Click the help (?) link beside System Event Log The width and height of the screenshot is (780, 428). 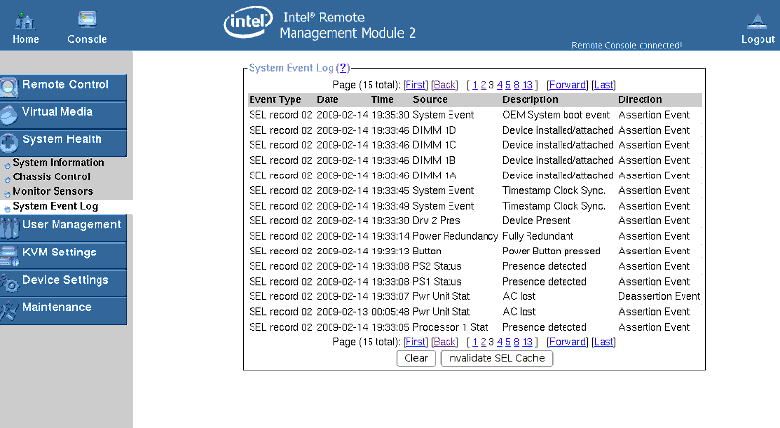(343, 68)
